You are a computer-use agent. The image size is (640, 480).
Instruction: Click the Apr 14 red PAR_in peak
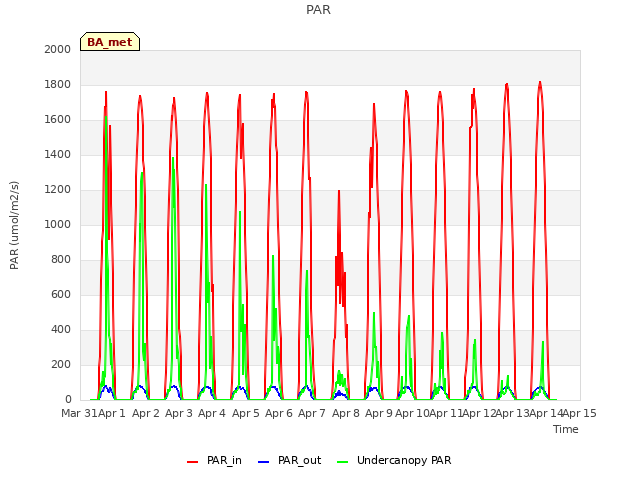[x=540, y=83]
